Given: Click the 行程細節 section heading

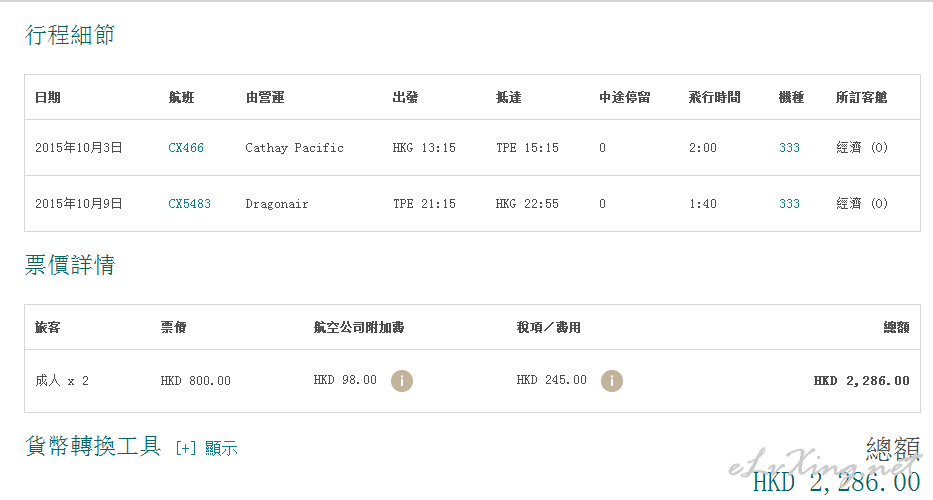Looking at the screenshot, I should pyautogui.click(x=70, y=35).
